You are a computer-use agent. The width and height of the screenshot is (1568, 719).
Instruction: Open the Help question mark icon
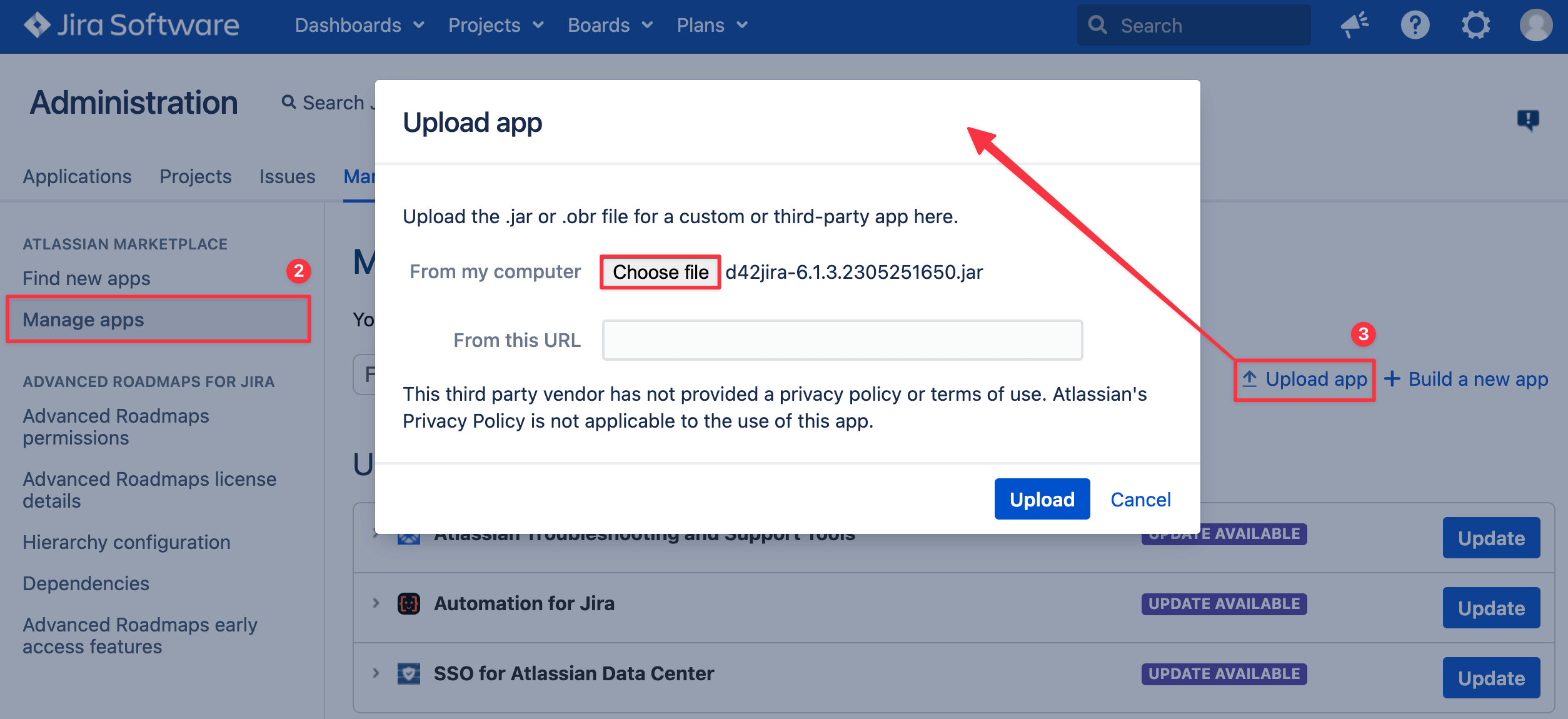[1415, 25]
